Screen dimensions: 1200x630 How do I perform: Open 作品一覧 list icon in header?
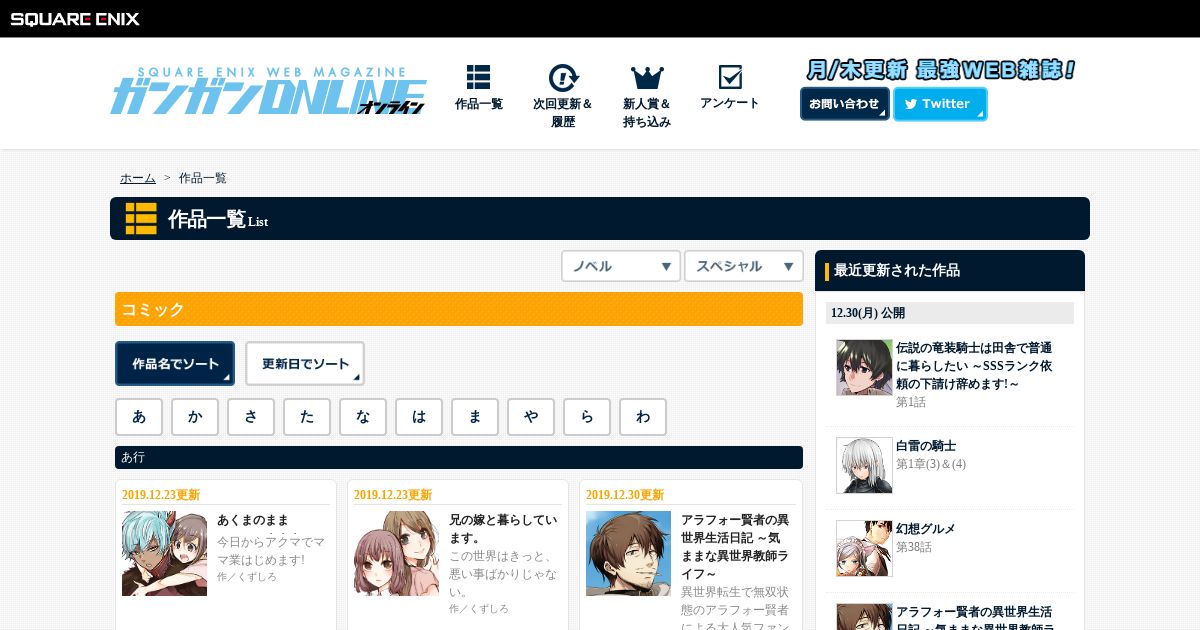(478, 78)
